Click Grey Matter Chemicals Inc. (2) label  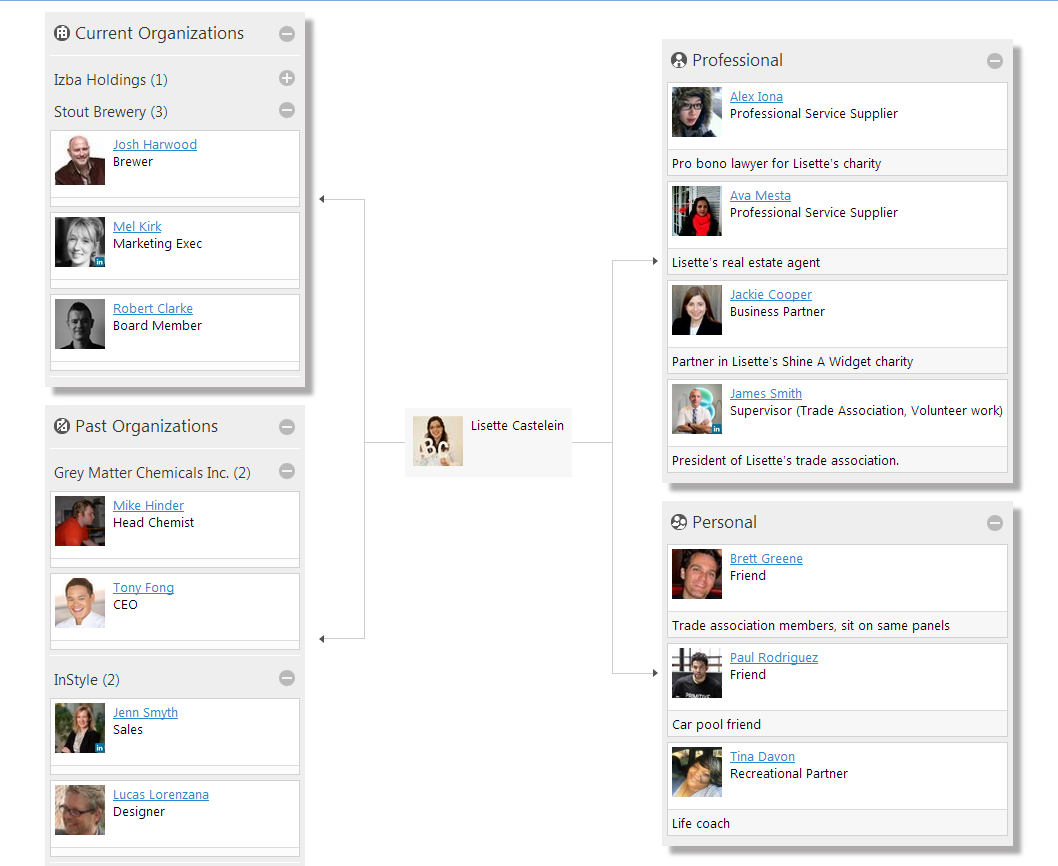pyautogui.click(x=152, y=473)
